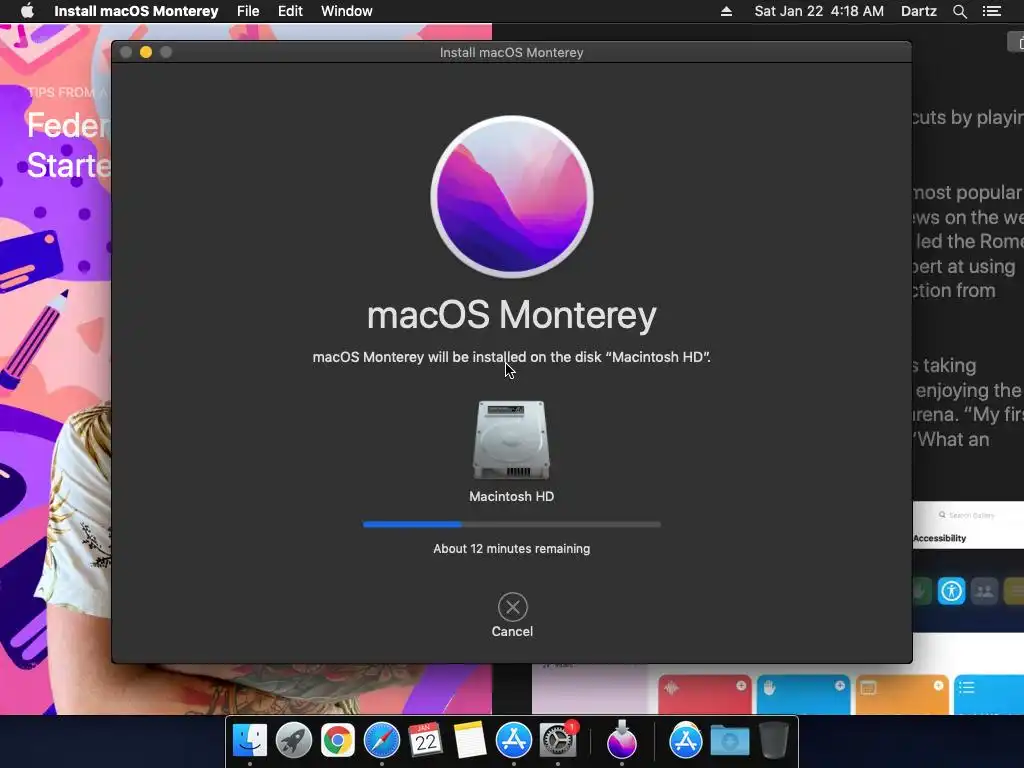Open the Edit menu
This screenshot has width=1024, height=768.
pos(290,11)
